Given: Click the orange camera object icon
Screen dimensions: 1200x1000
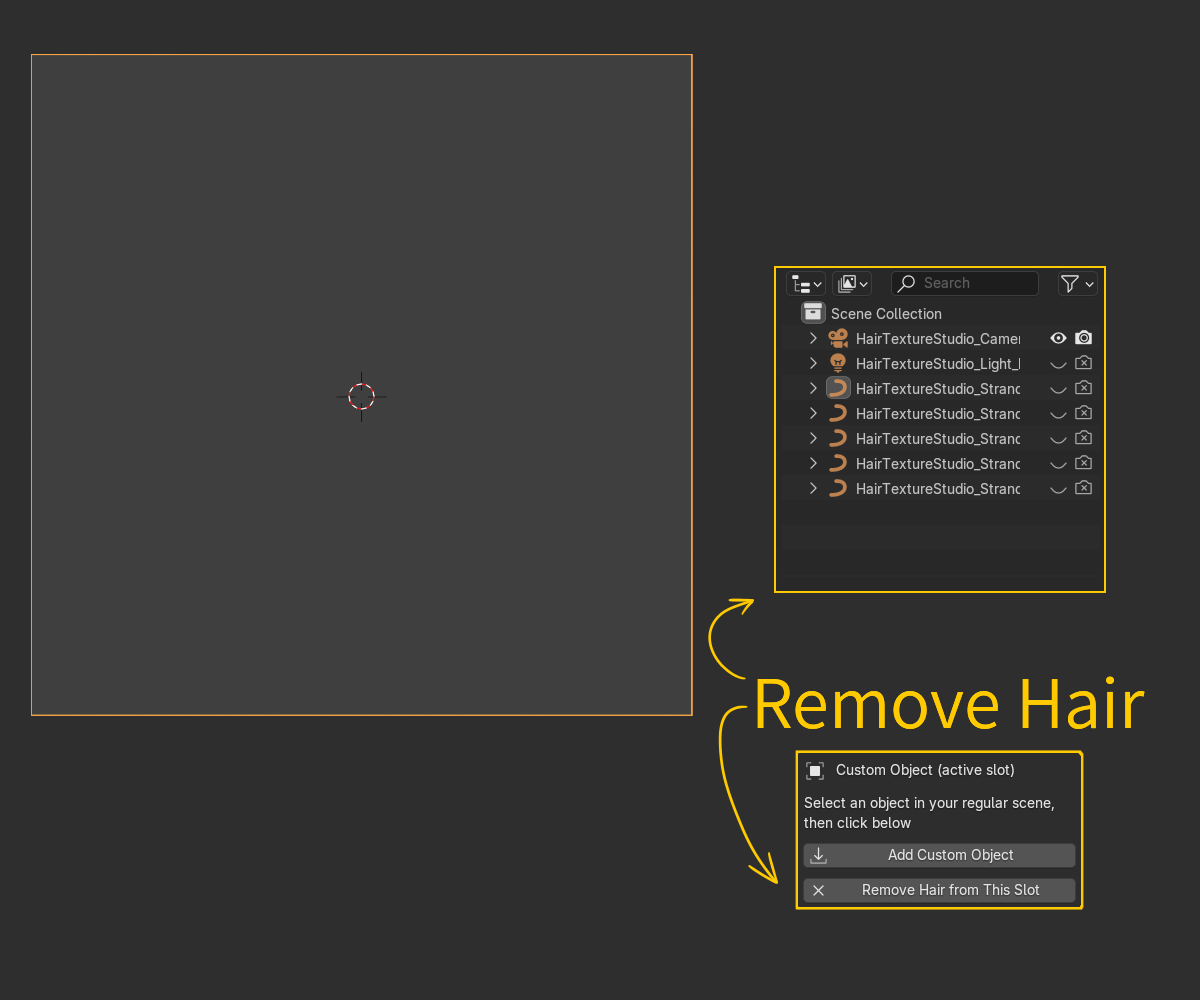Looking at the screenshot, I should 838,339.
